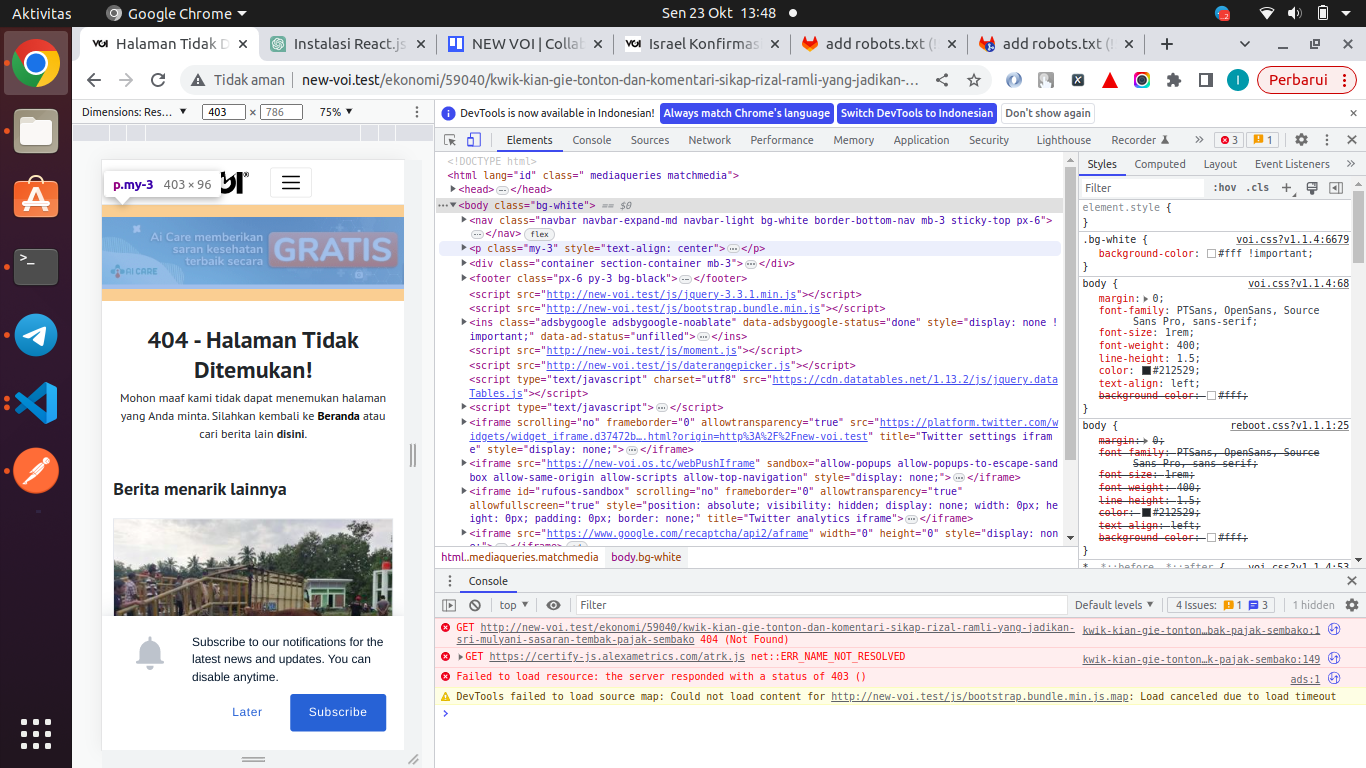Toggle :hov element state panel
The height and width of the screenshot is (768, 1366).
pyautogui.click(x=1224, y=188)
